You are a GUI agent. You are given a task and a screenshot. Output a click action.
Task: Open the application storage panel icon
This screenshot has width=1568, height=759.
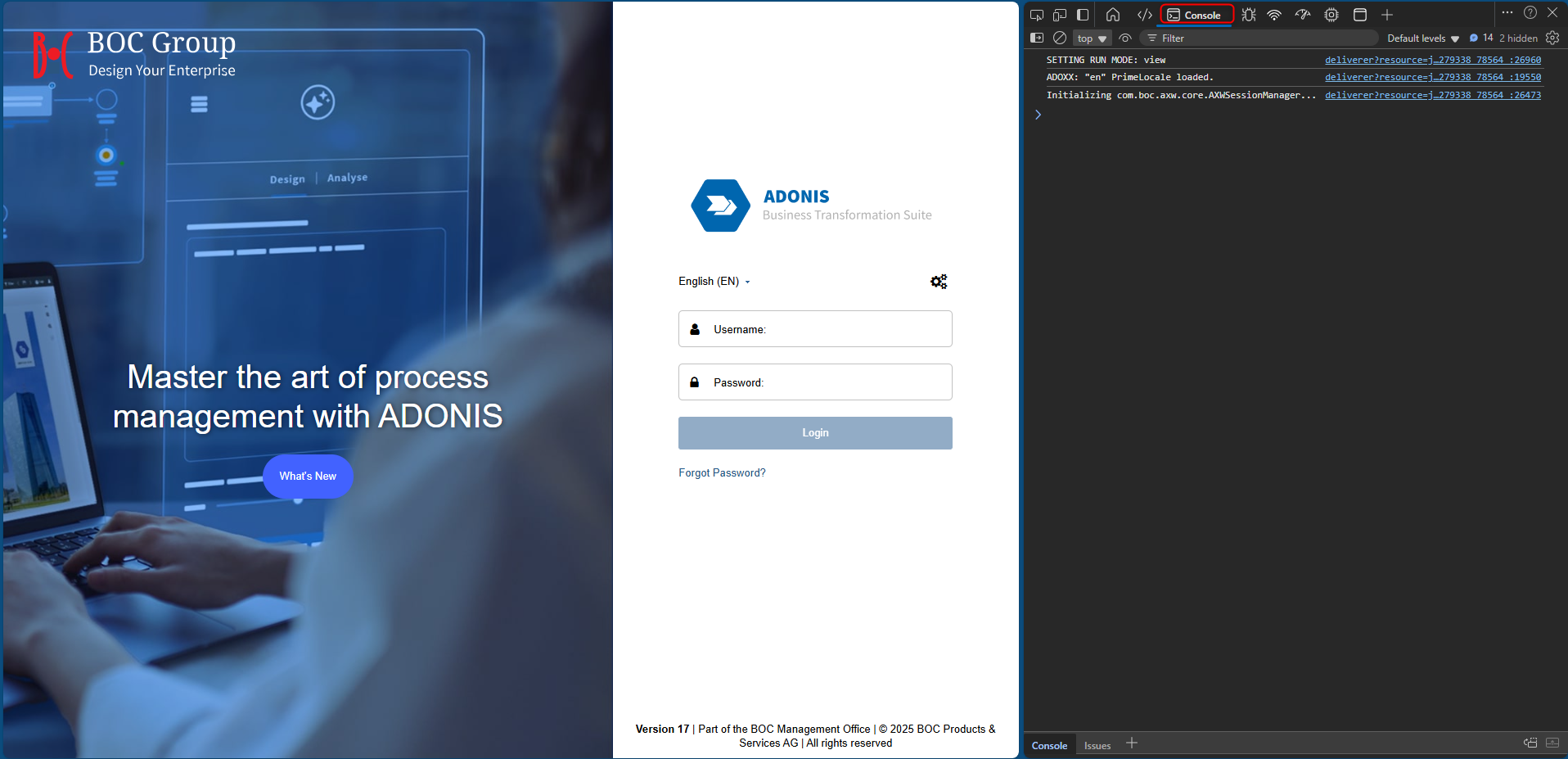1360,14
